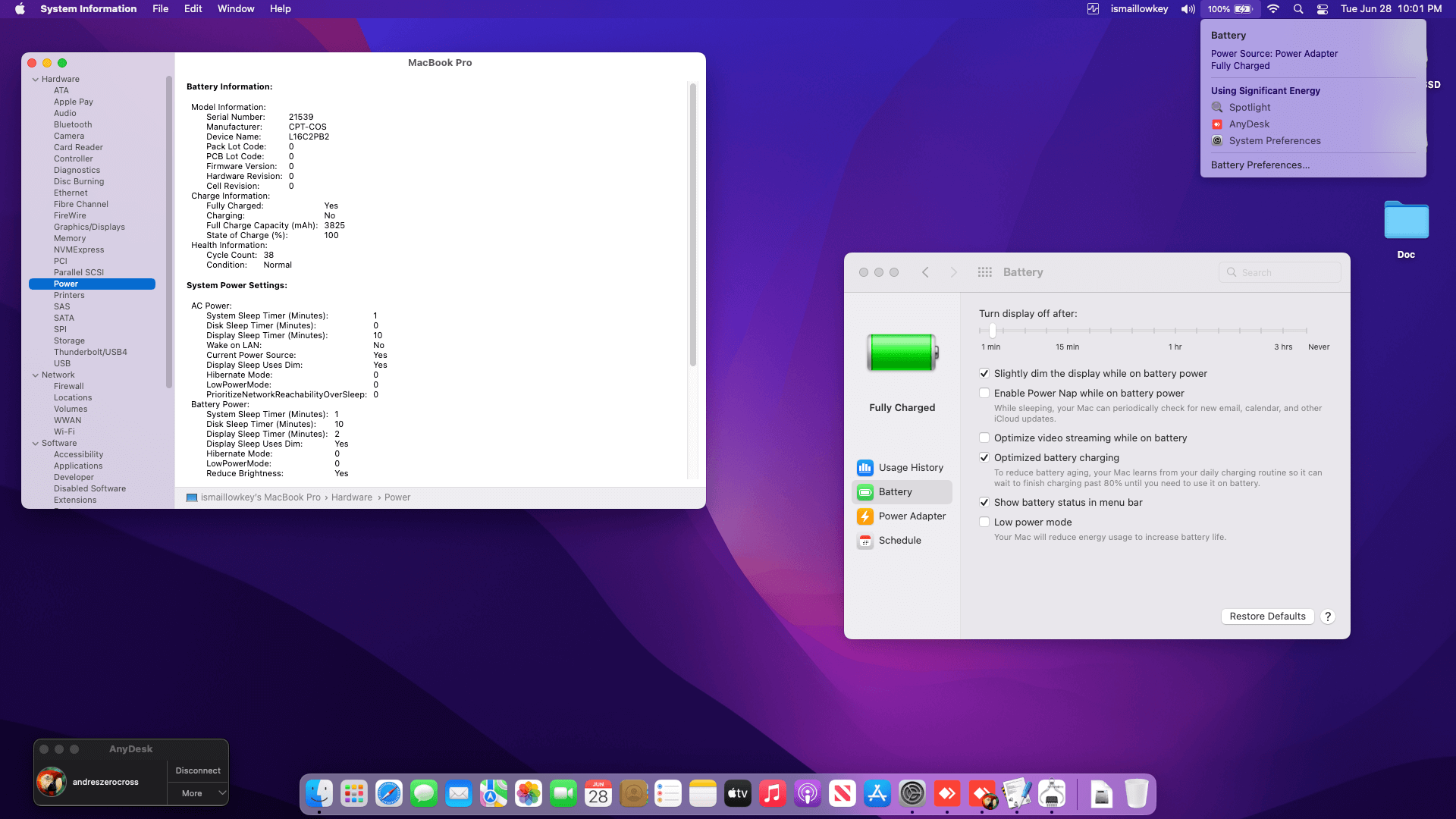Open Apple TV app in the Dock
Image resolution: width=1456 pixels, height=819 pixels.
(738, 794)
